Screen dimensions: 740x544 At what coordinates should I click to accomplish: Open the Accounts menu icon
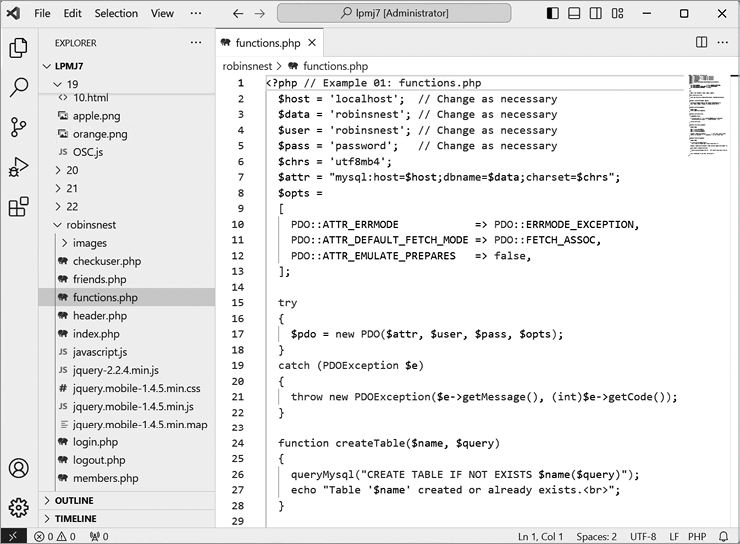pyautogui.click(x=18, y=468)
